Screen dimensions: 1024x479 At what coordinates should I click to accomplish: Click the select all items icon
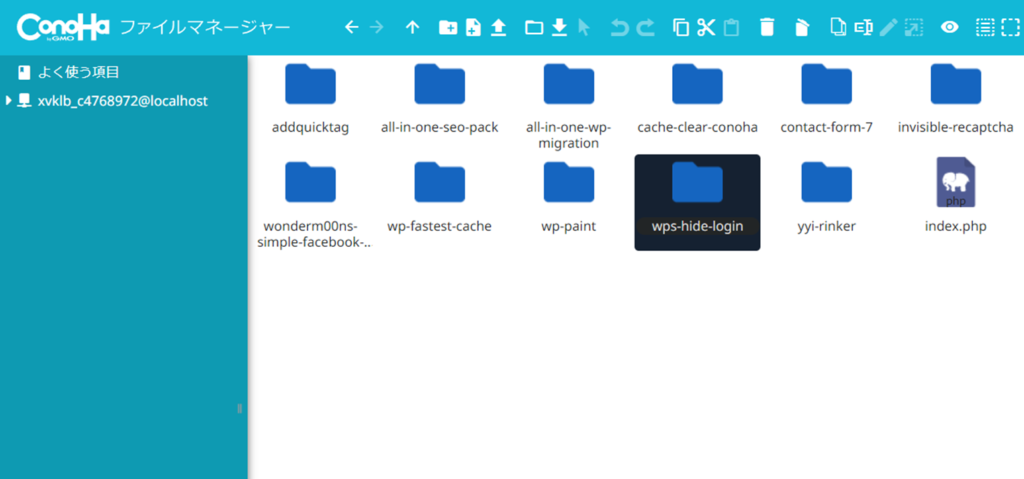coord(985,27)
